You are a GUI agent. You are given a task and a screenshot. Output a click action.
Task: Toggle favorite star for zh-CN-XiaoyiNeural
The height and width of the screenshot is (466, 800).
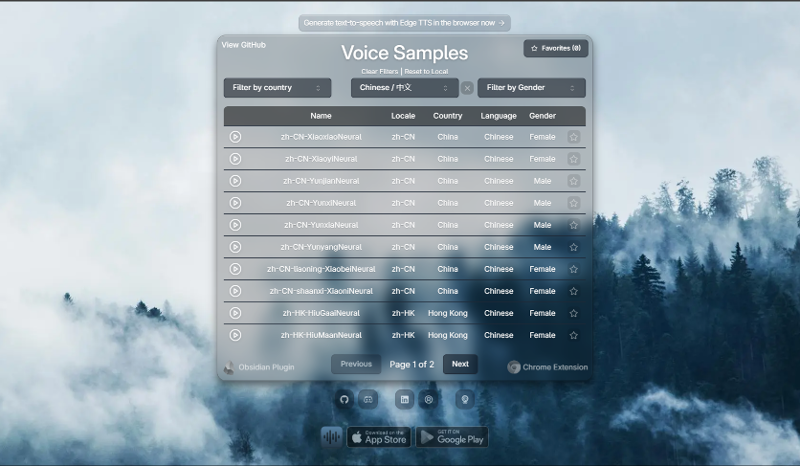[x=573, y=159]
